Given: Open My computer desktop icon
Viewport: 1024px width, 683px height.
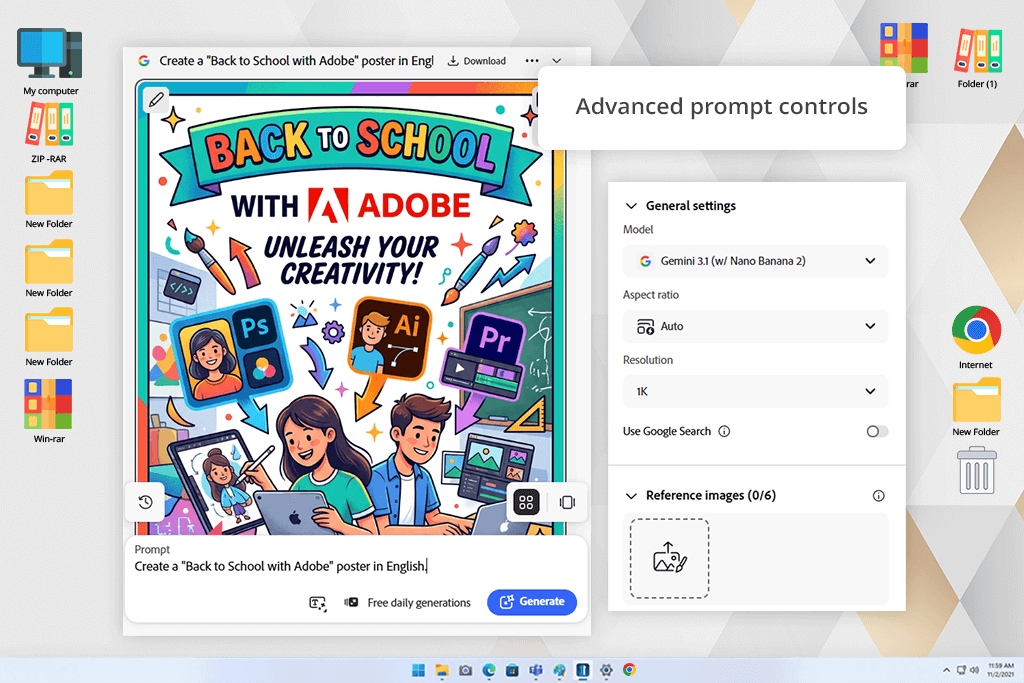Looking at the screenshot, I should [x=50, y=61].
